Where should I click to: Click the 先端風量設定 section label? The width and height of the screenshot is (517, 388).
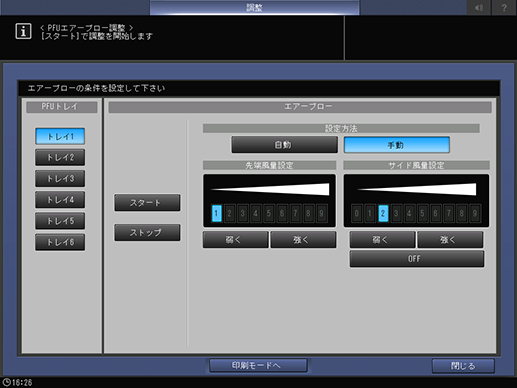269,165
